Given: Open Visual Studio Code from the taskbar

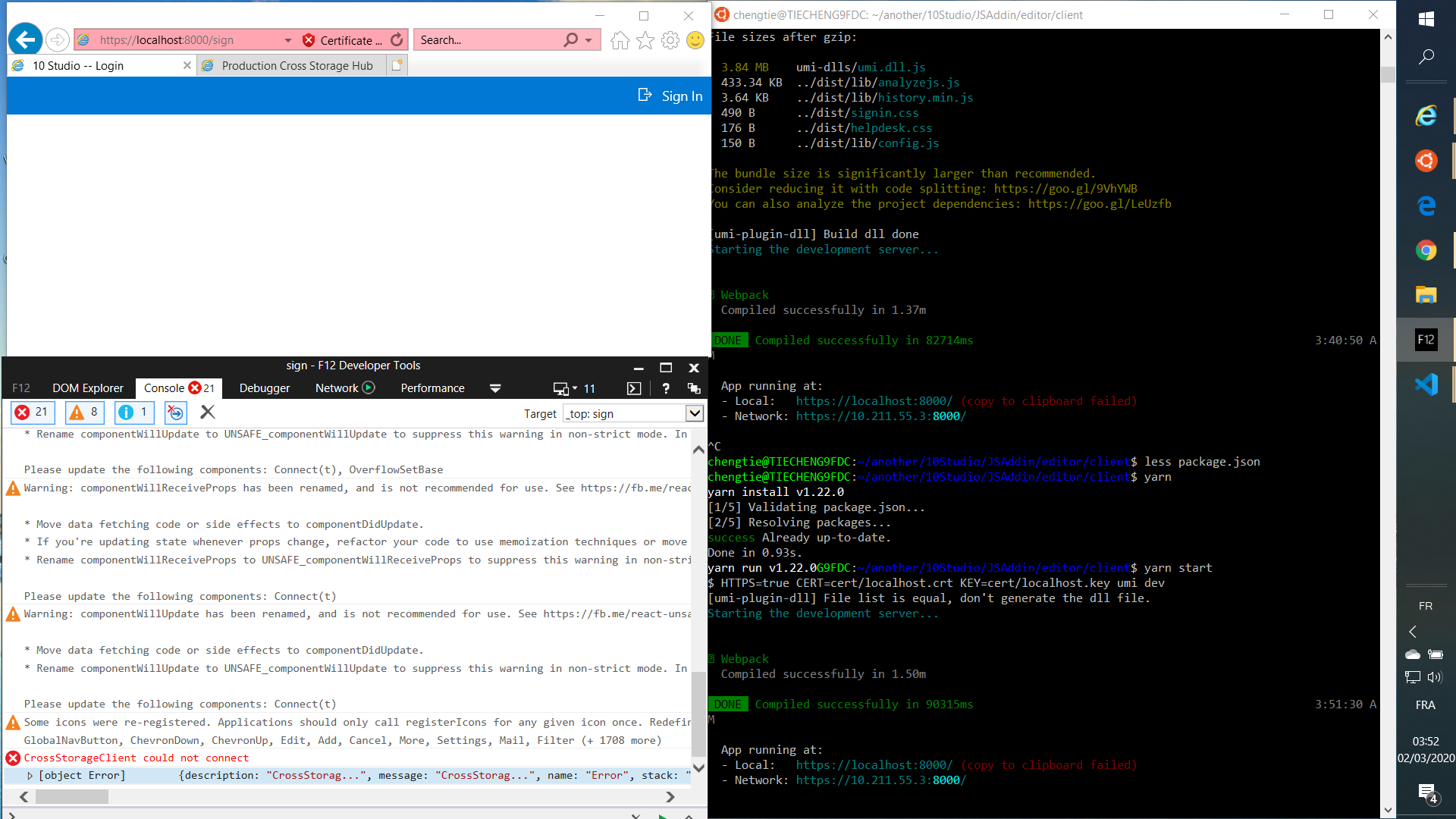Looking at the screenshot, I should pos(1426,384).
